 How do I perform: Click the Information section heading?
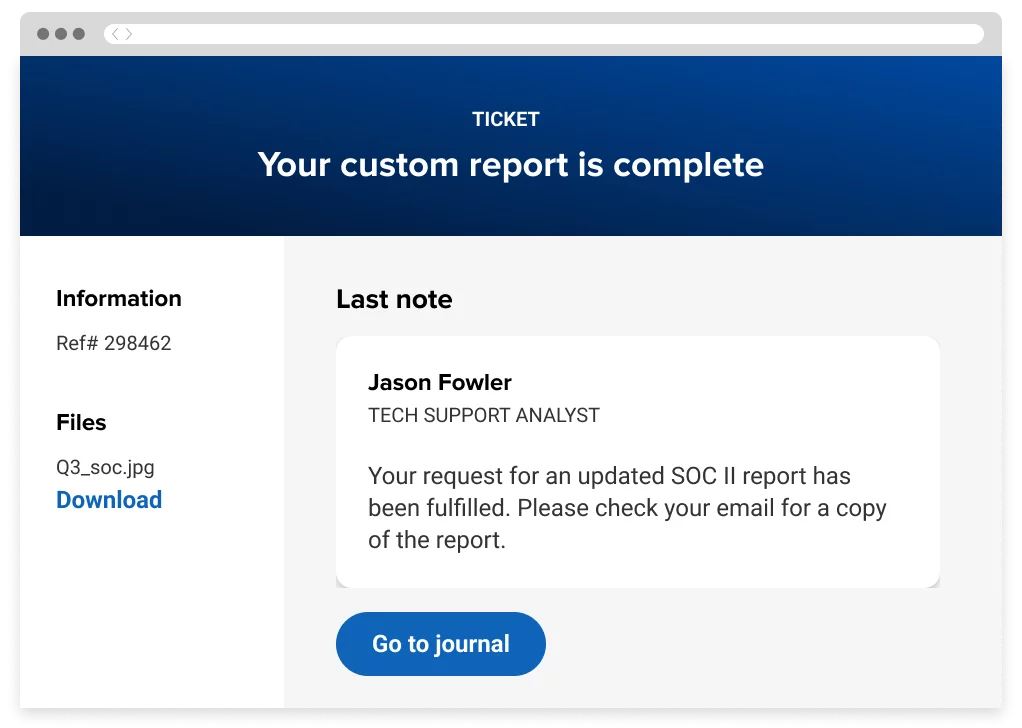click(118, 298)
